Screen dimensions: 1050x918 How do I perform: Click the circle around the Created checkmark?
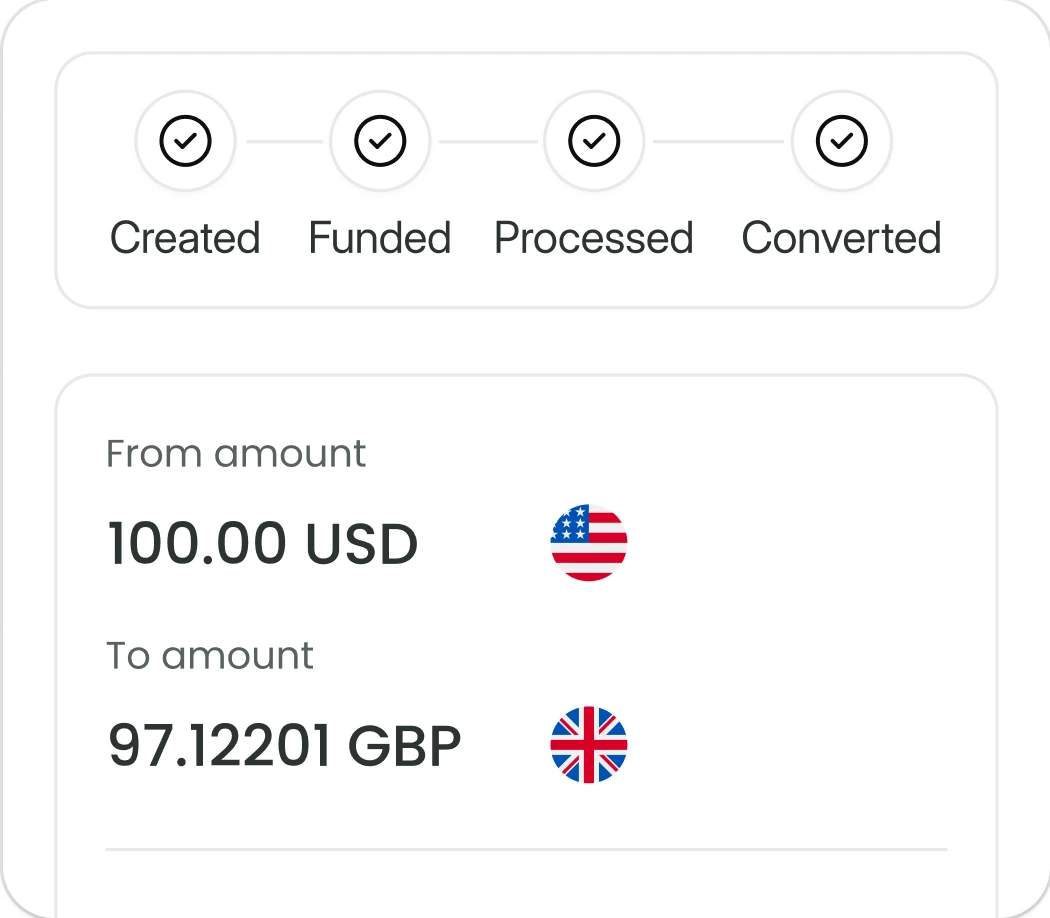click(x=185, y=141)
